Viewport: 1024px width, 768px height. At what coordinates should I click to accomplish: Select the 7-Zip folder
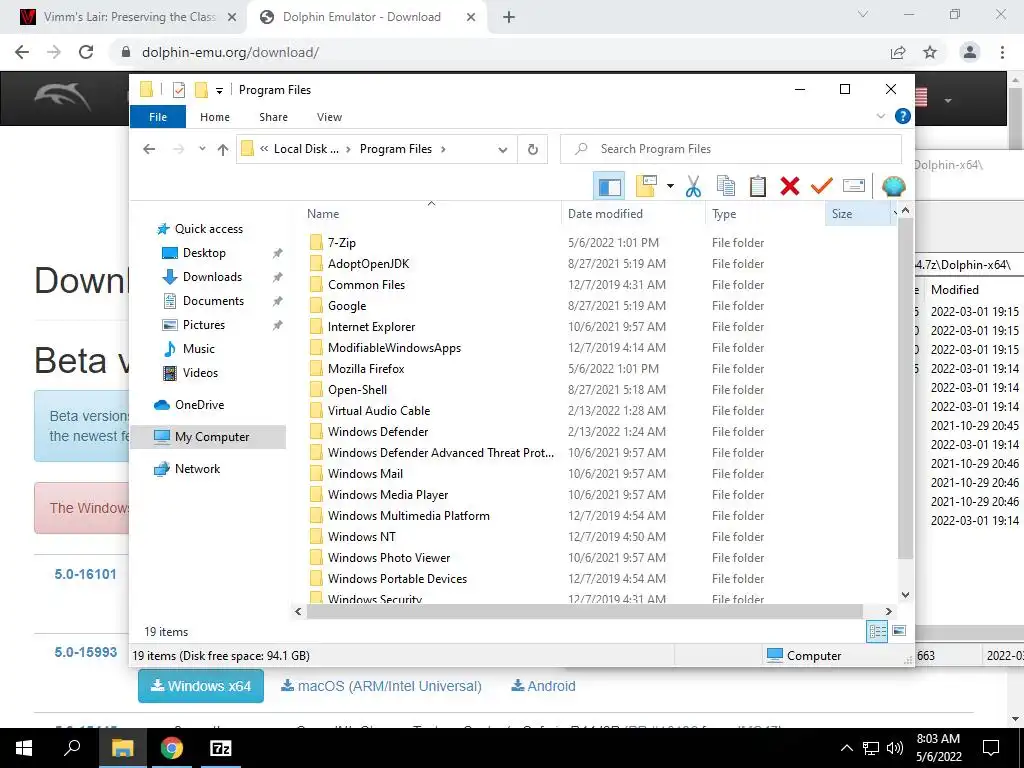tap(342, 243)
